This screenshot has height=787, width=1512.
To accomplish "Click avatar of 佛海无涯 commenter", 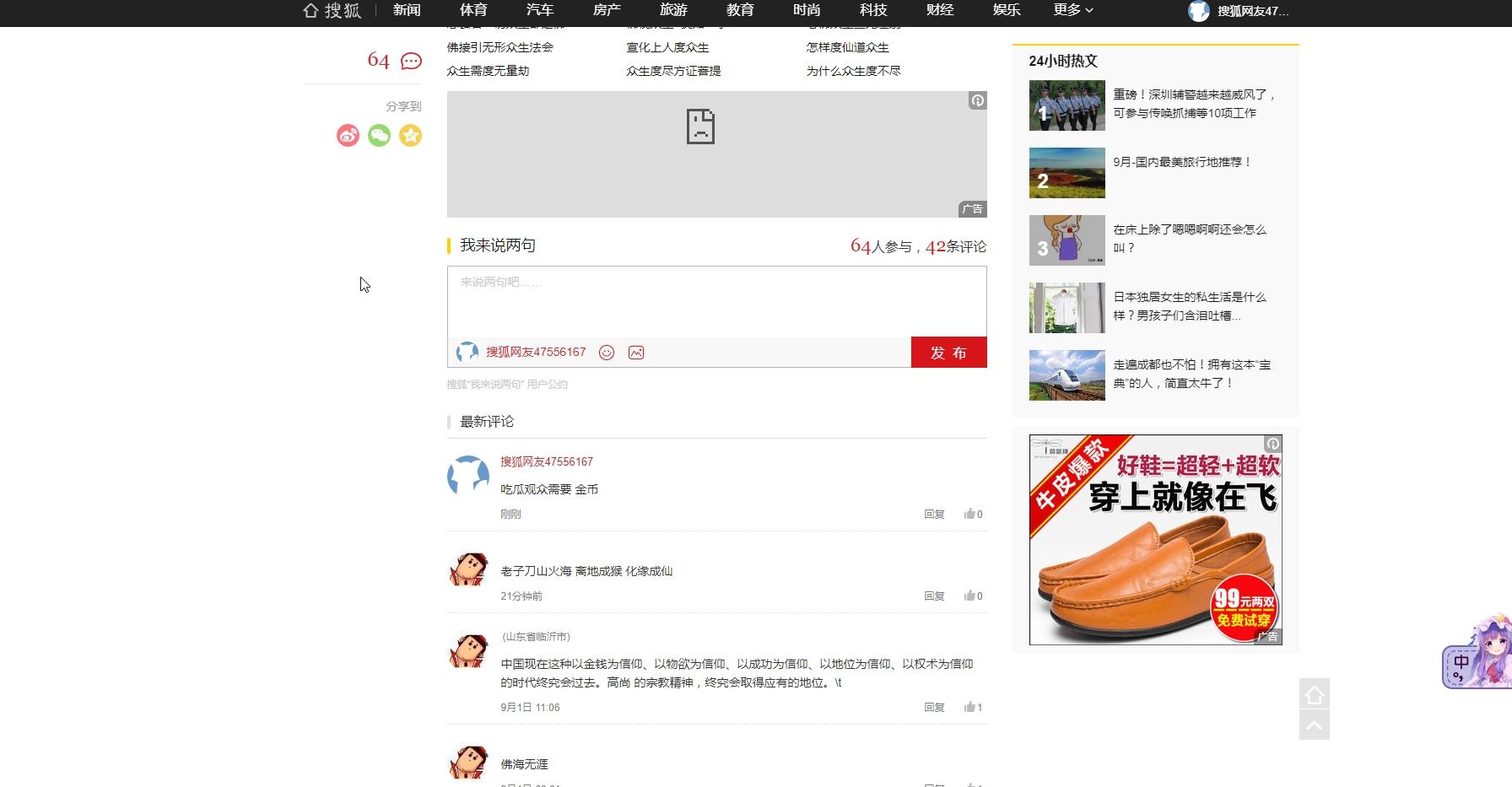I will coord(468,763).
